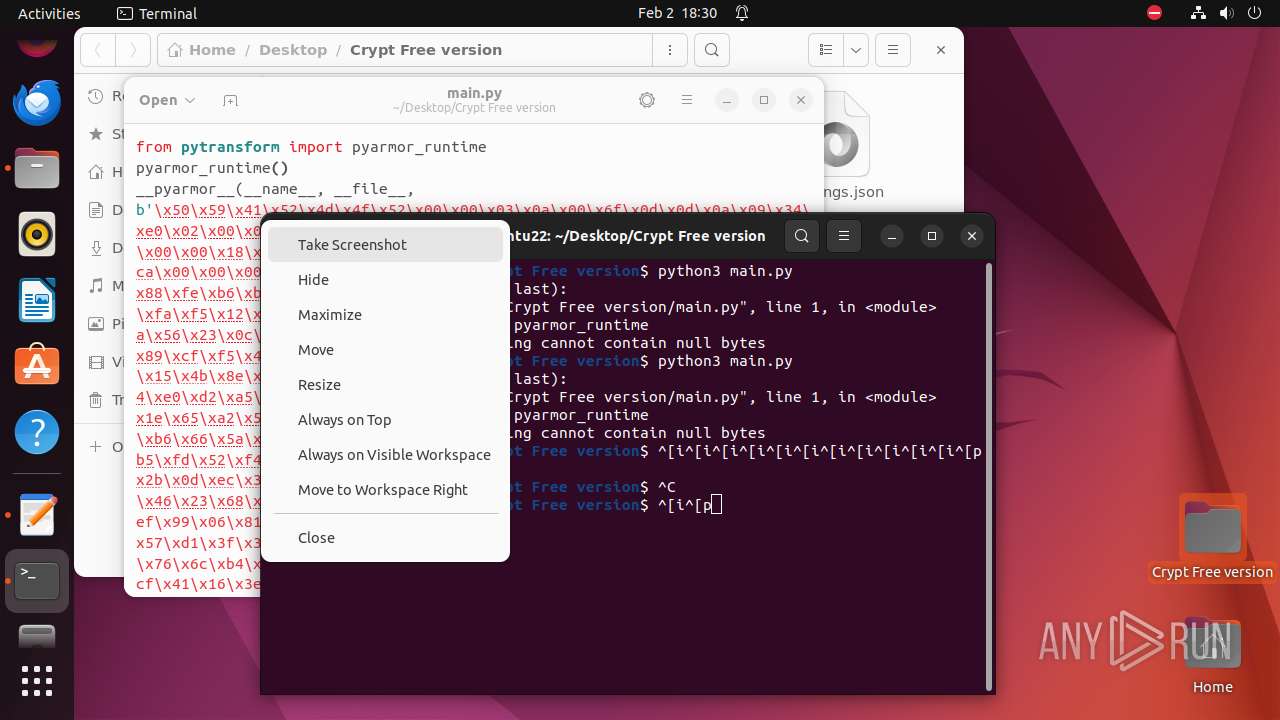
Task: Open Ubuntu Software in the dock
Action: (37, 367)
